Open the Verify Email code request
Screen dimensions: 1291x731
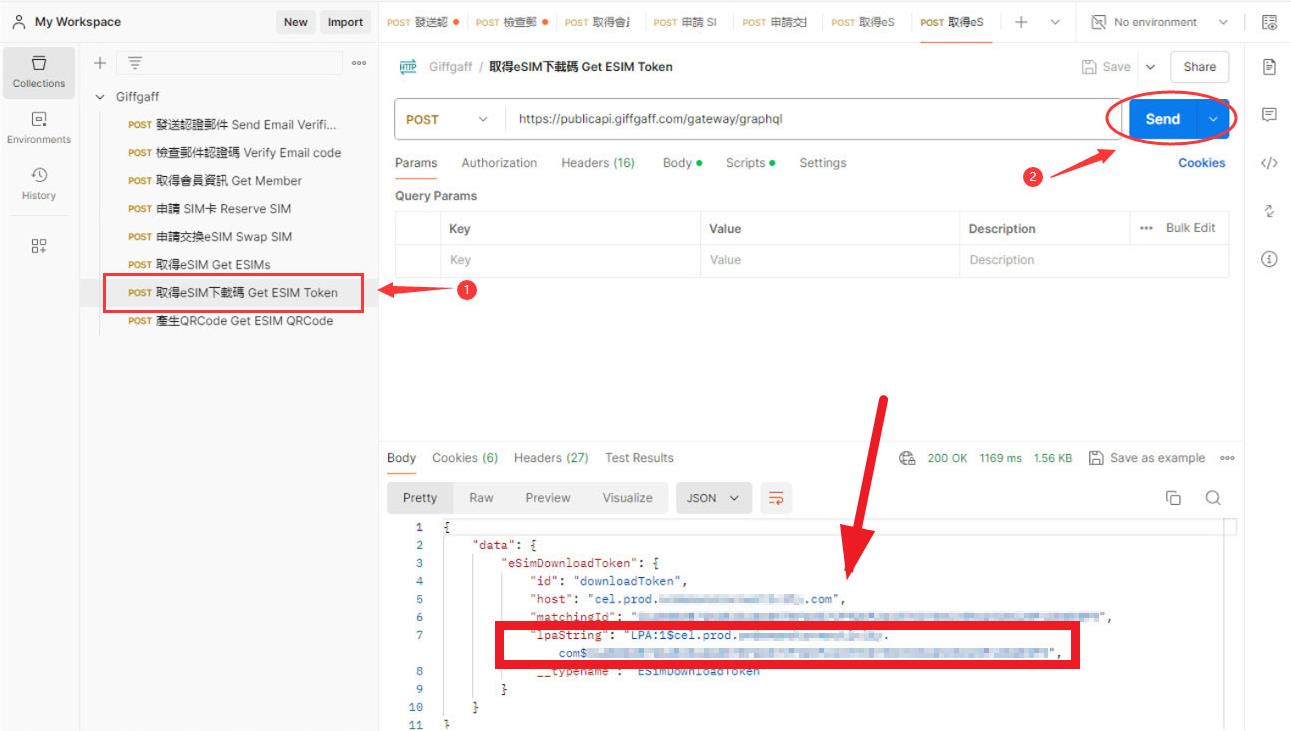234,153
